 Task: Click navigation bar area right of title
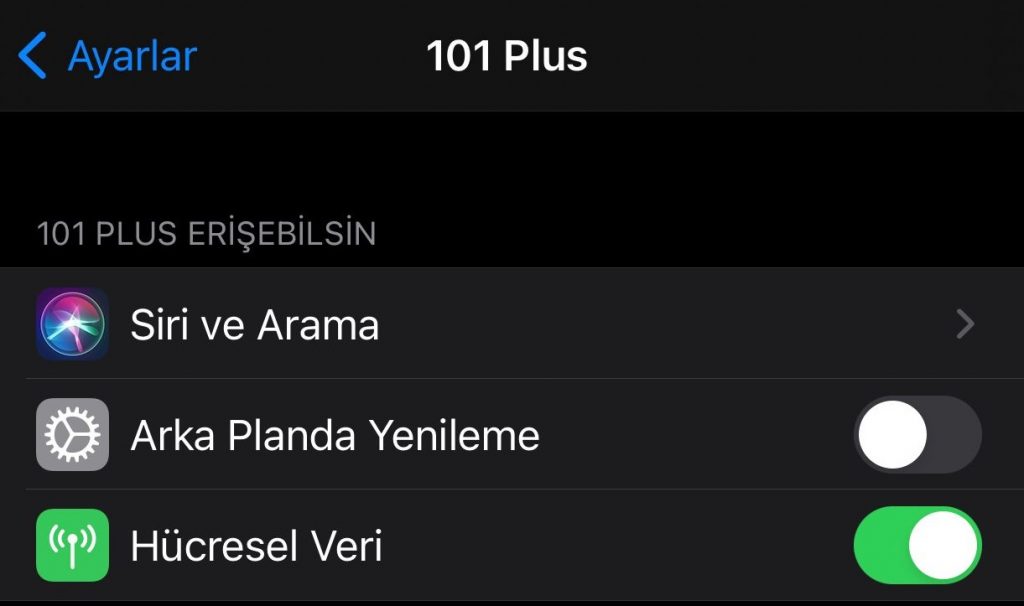[803, 56]
